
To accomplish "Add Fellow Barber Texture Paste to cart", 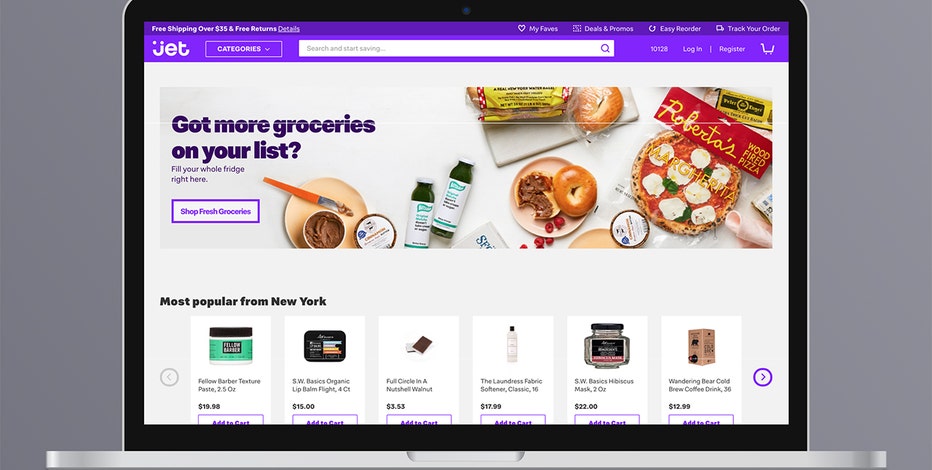I will (231, 419).
